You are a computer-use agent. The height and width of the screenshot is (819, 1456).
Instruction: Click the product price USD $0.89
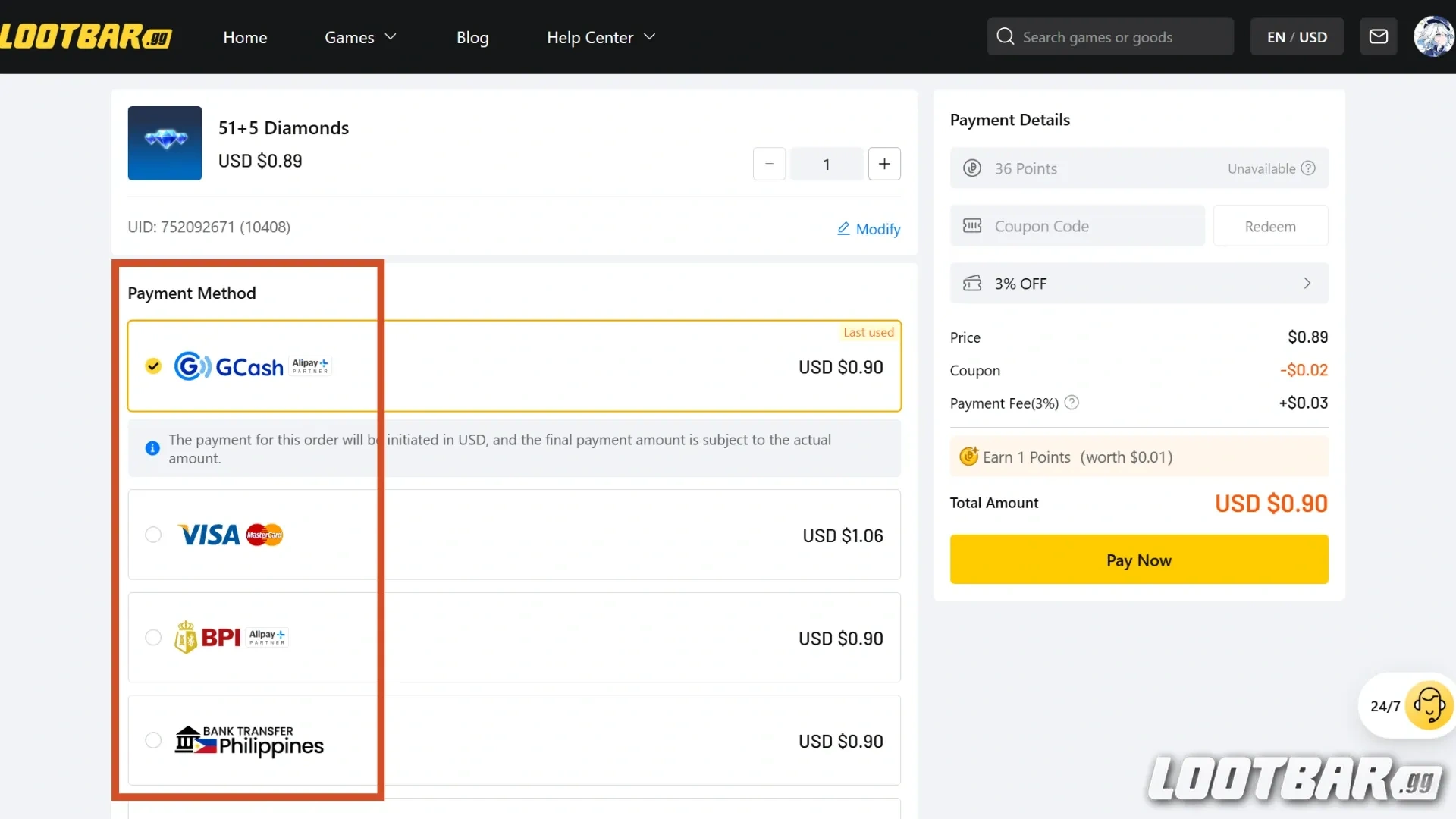coord(260,161)
